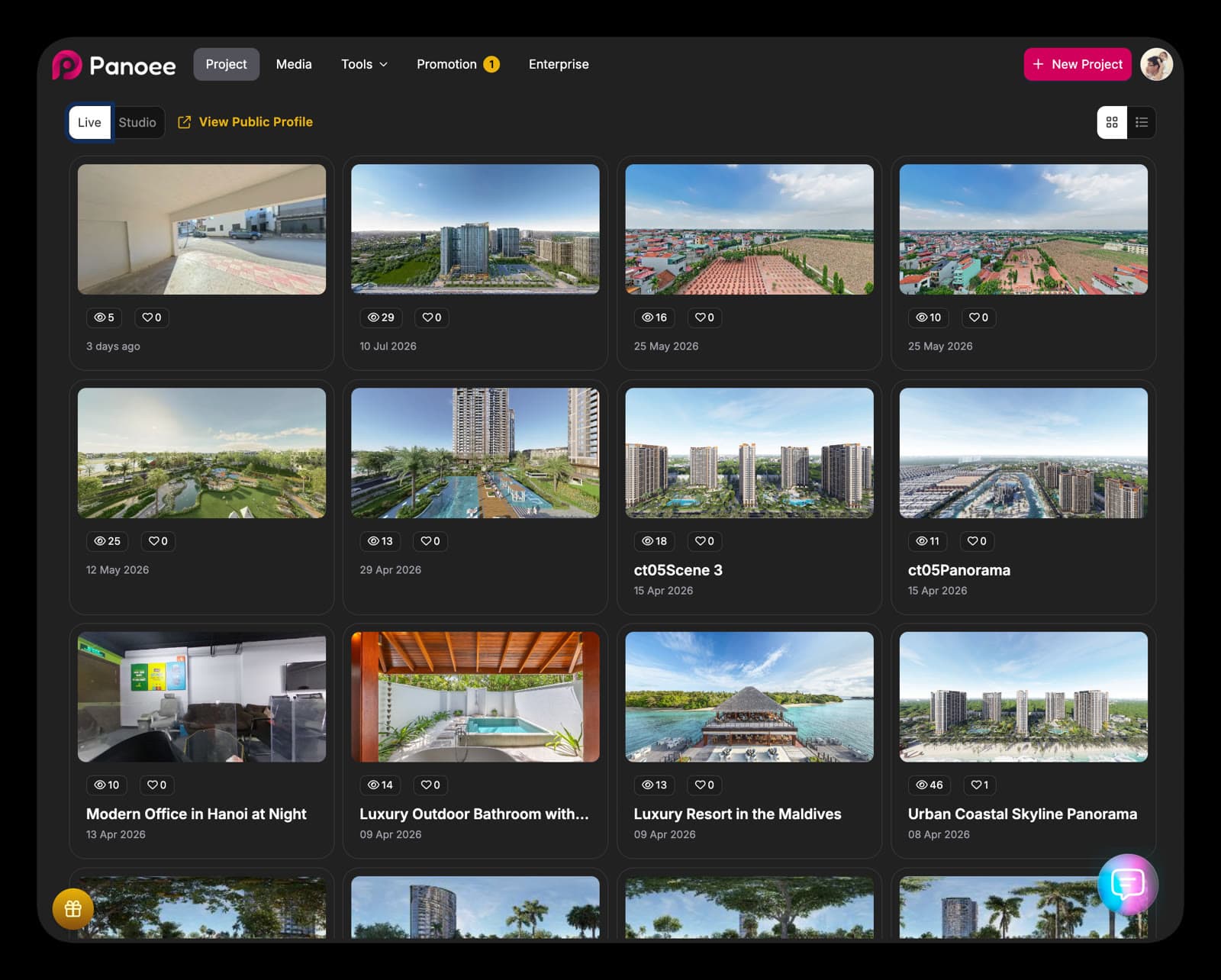Select the Live mode toggle
Image resolution: width=1221 pixels, height=980 pixels.
(x=89, y=122)
